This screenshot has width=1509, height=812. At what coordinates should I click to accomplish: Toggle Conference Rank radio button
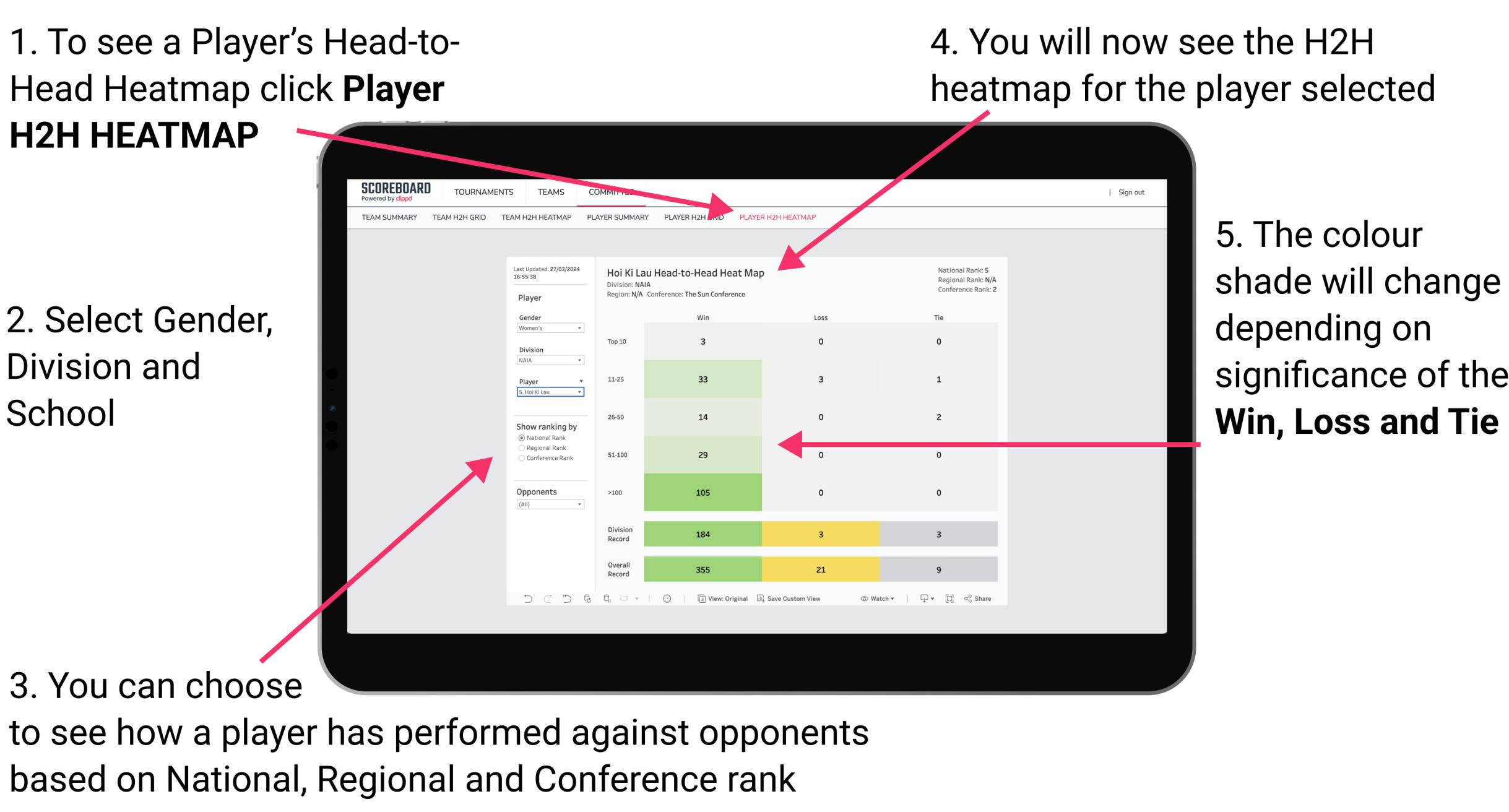coord(521,458)
